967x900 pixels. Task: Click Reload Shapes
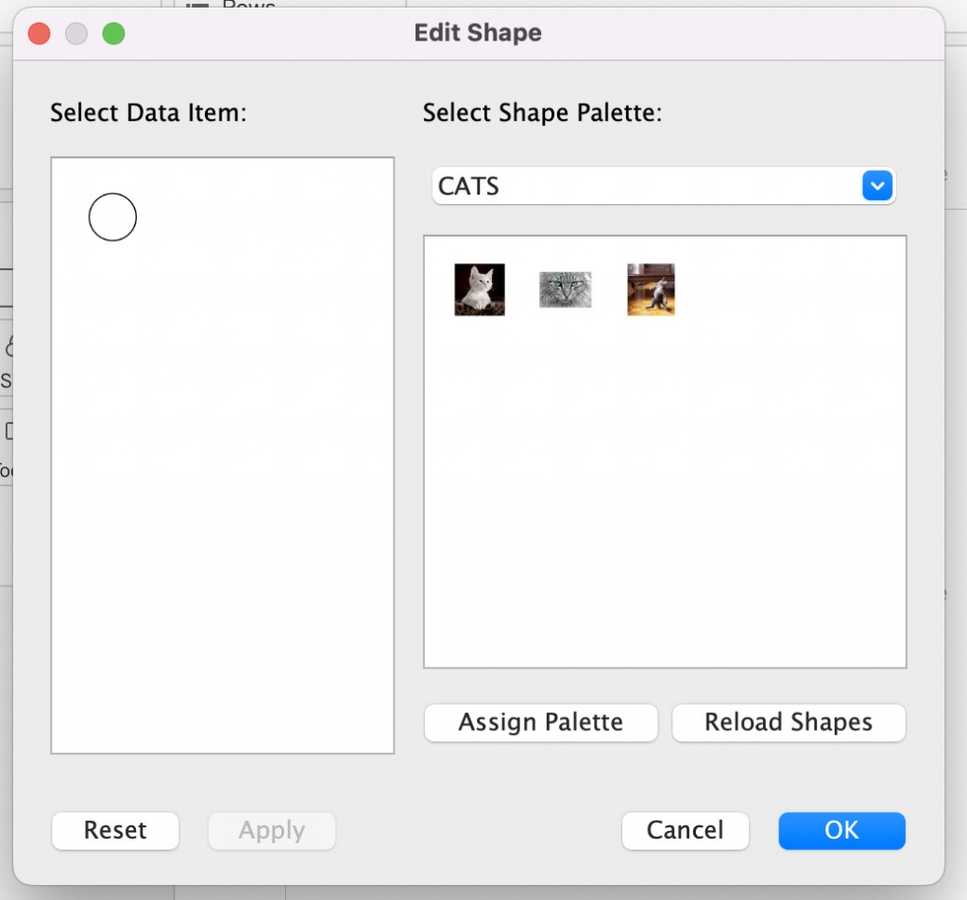(x=788, y=722)
